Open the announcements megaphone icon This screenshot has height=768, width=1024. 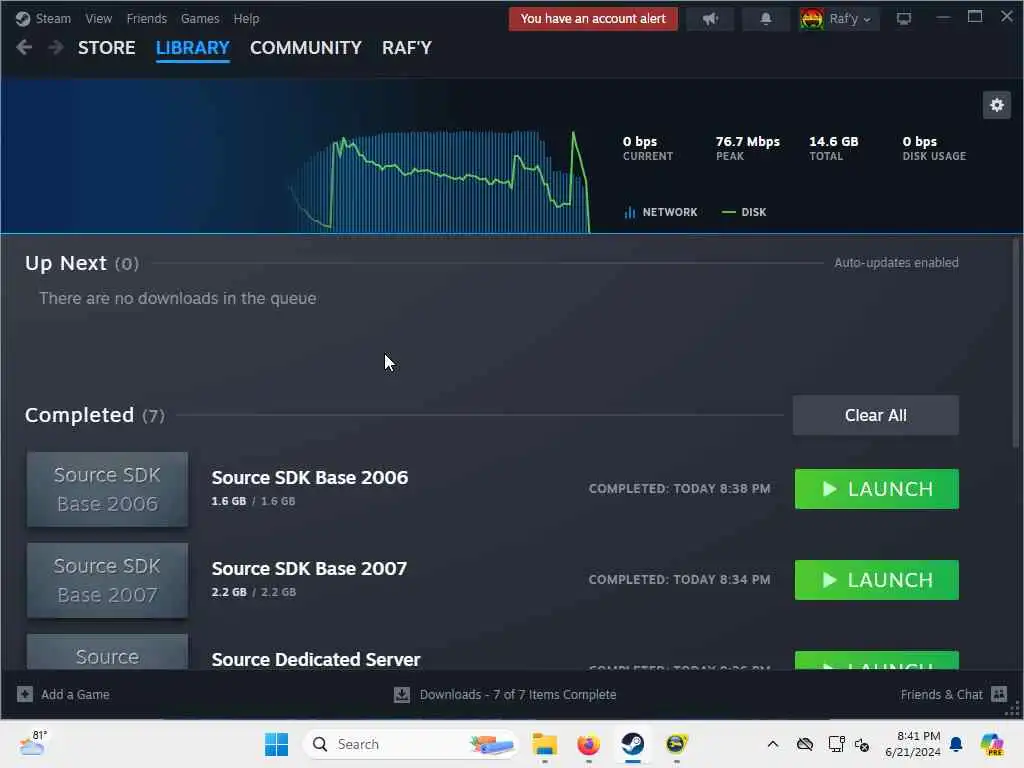point(710,18)
